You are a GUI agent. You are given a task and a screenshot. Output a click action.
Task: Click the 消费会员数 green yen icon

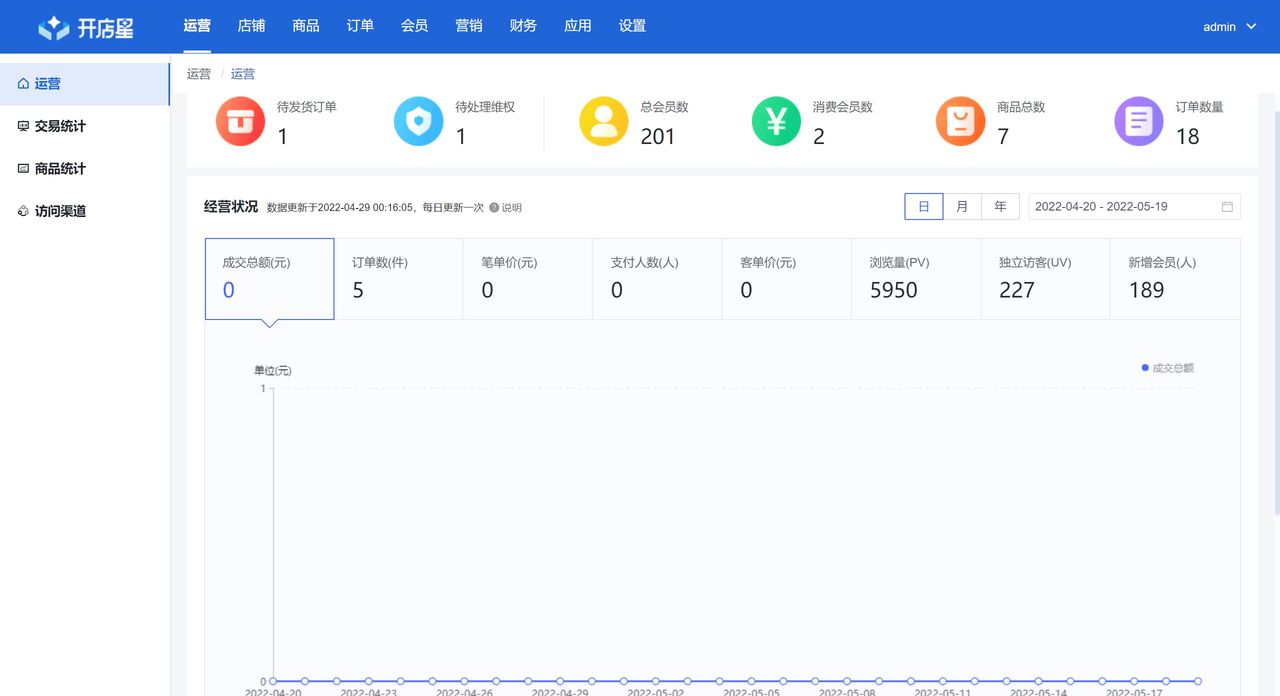coord(776,120)
